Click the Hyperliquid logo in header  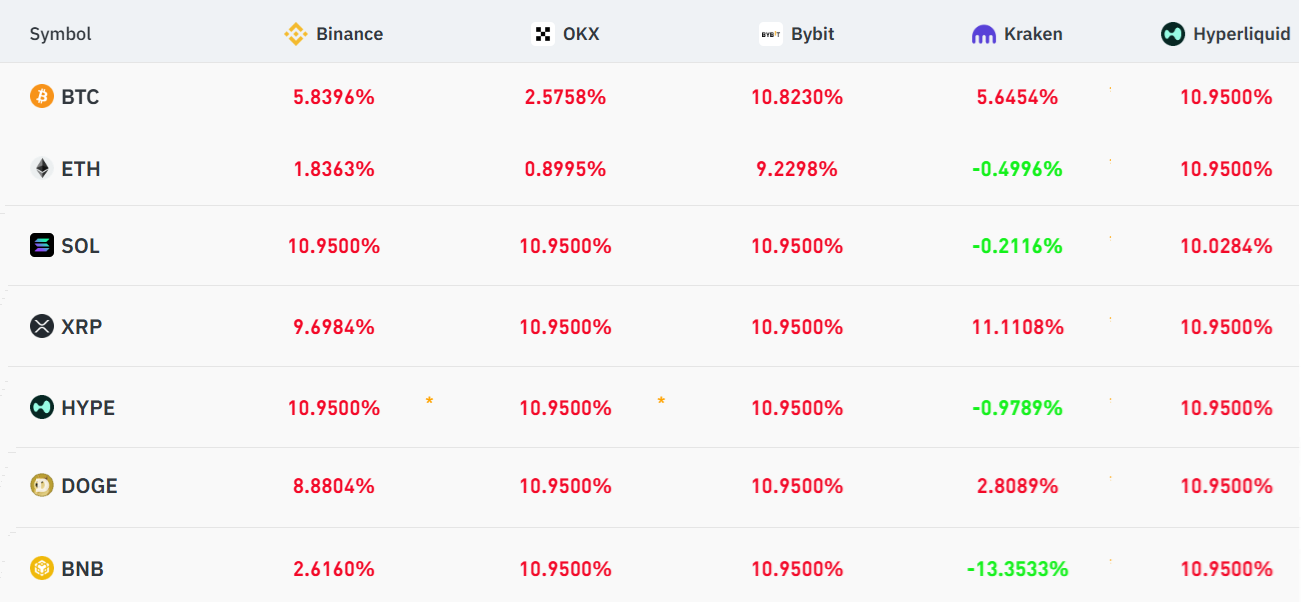[x=1172, y=34]
